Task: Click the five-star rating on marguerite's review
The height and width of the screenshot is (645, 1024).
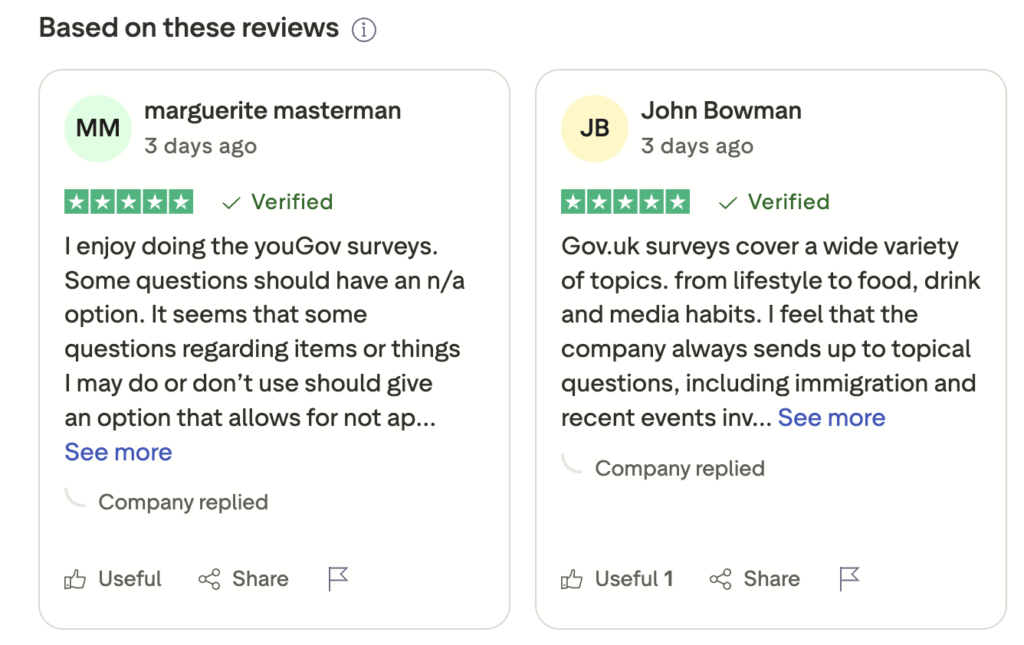Action: (x=128, y=201)
